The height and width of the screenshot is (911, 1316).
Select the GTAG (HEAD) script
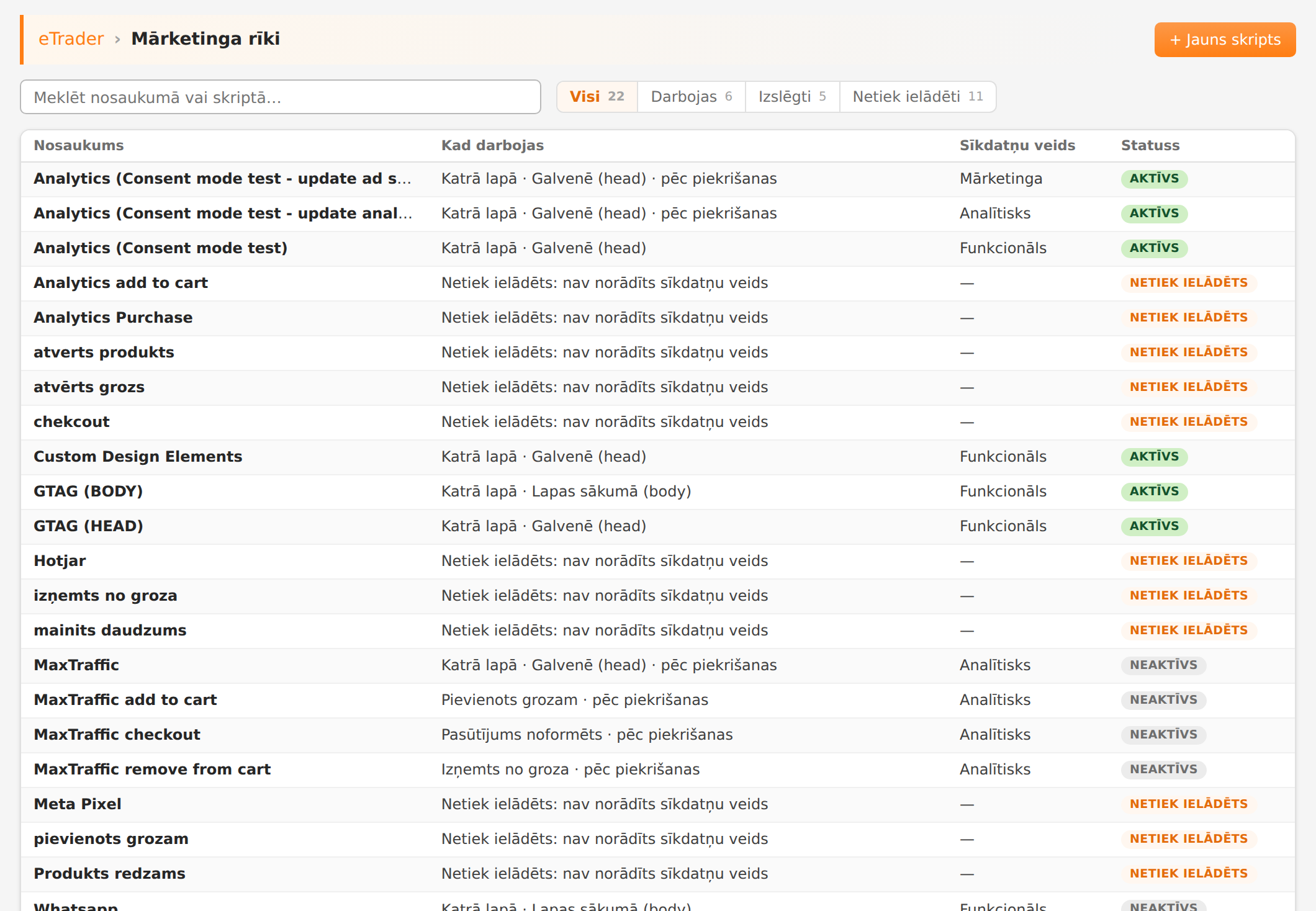(88, 526)
